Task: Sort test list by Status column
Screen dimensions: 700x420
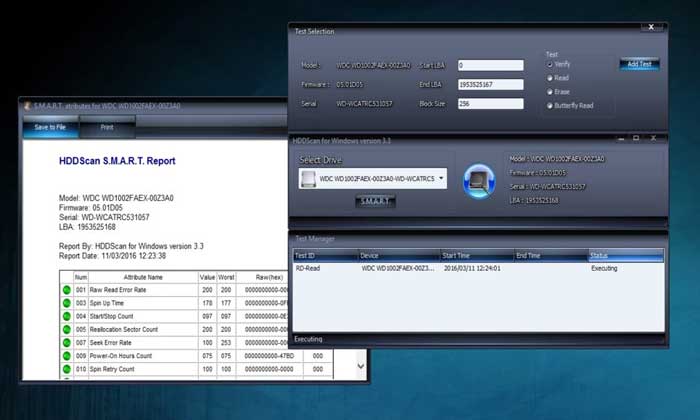Action: [623, 256]
